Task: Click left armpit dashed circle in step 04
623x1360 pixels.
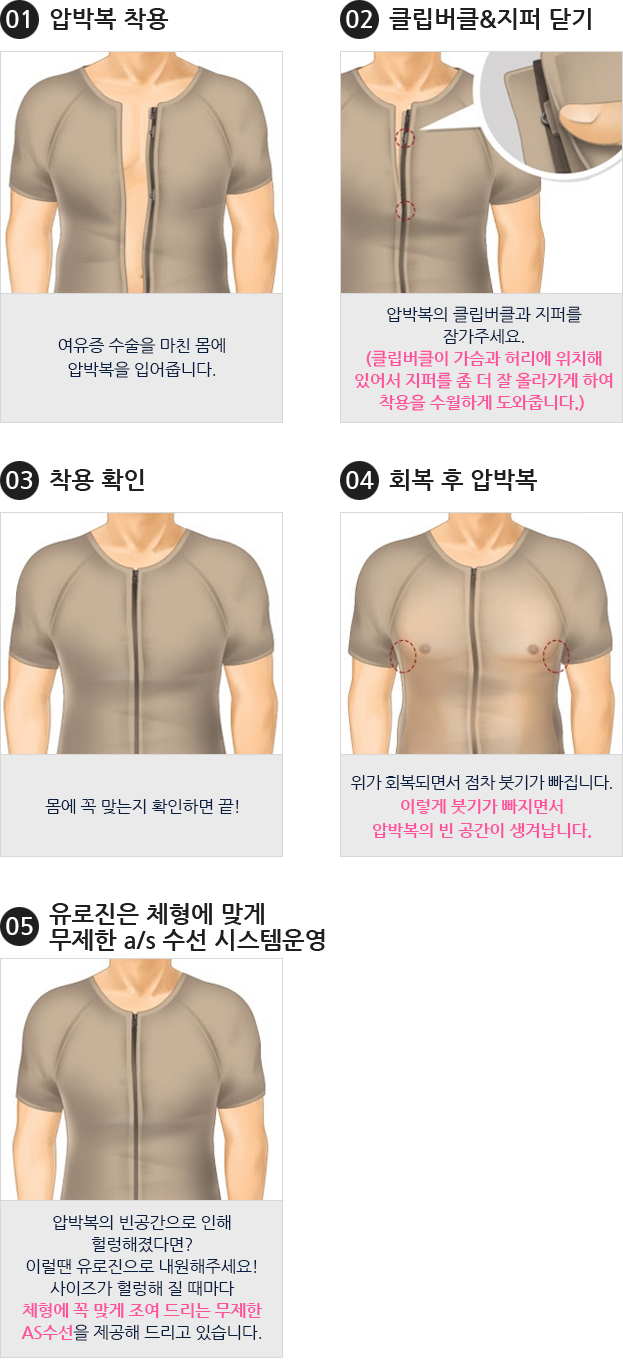Action: click(x=402, y=656)
